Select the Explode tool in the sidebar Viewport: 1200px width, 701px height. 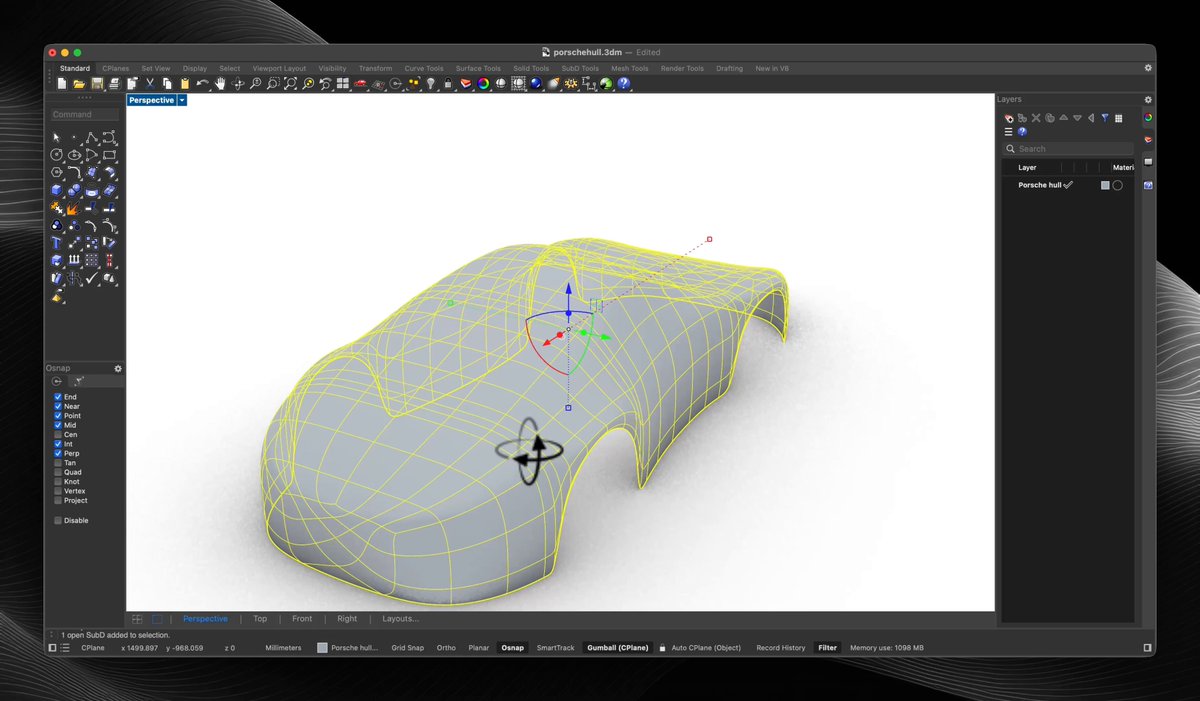[73, 208]
